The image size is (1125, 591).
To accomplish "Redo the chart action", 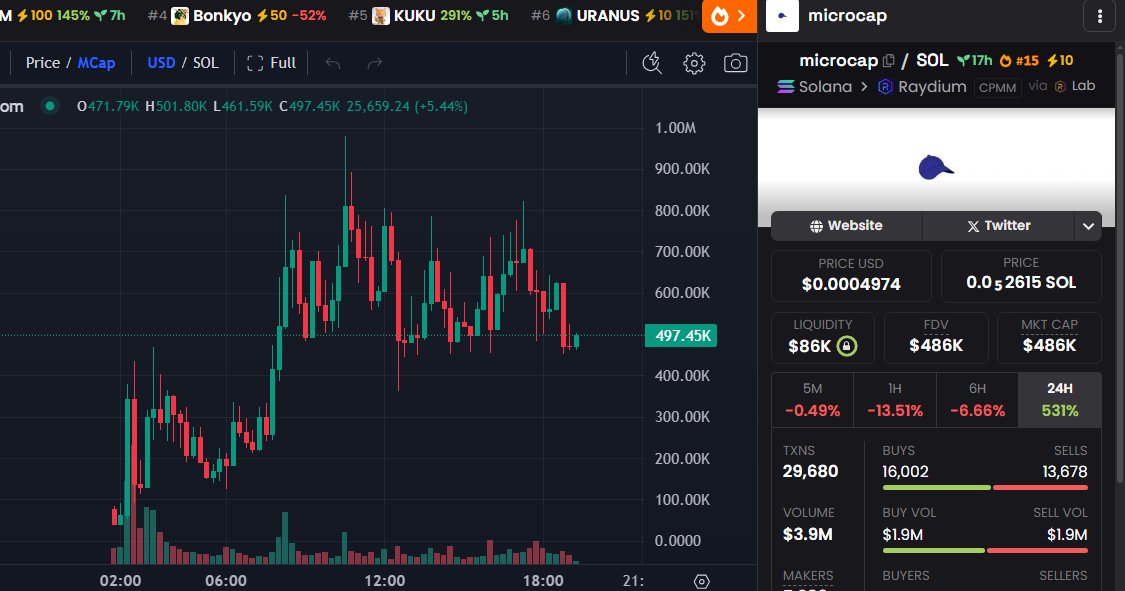I will pos(375,63).
